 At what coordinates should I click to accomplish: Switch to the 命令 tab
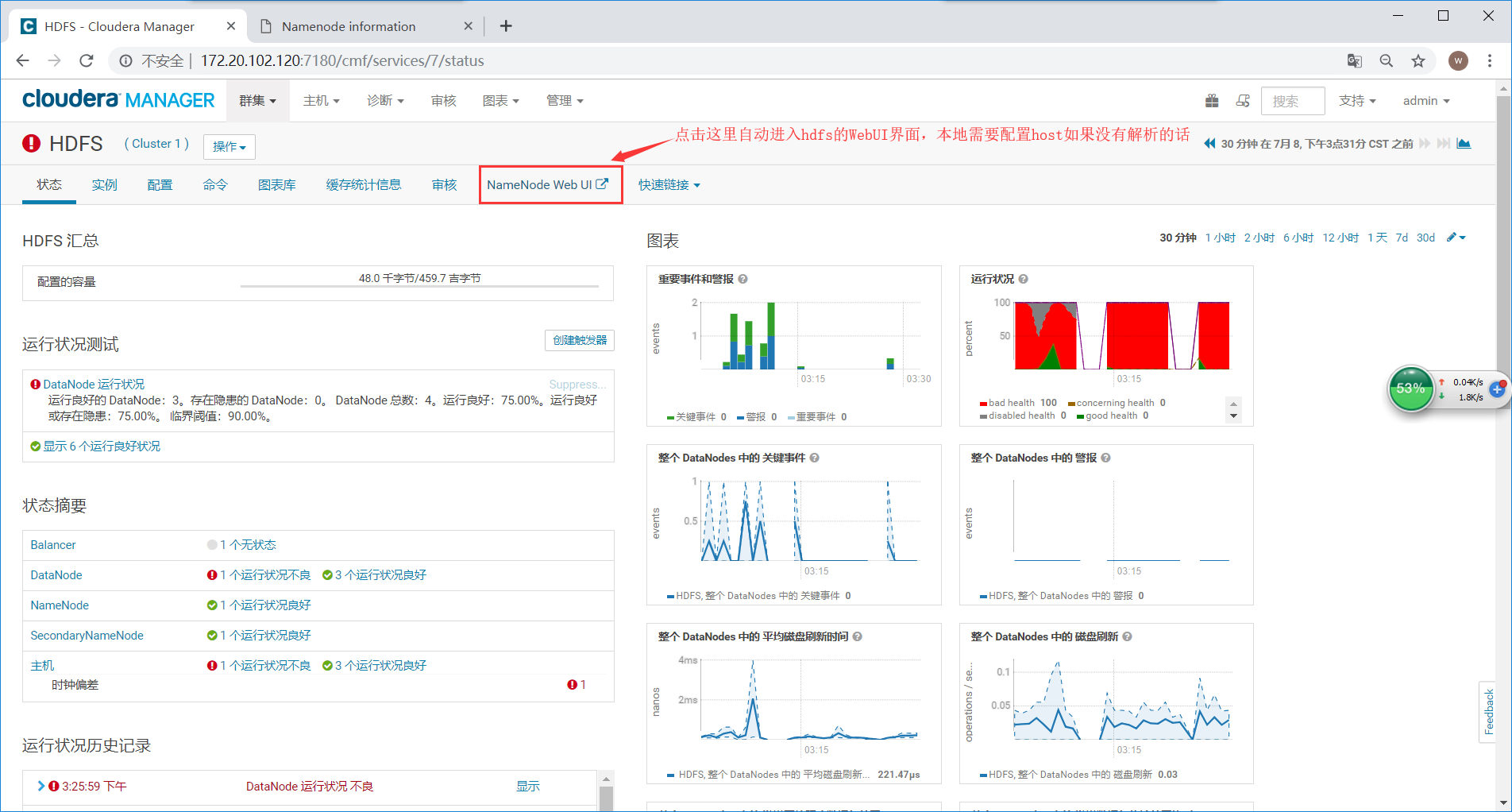tap(216, 185)
